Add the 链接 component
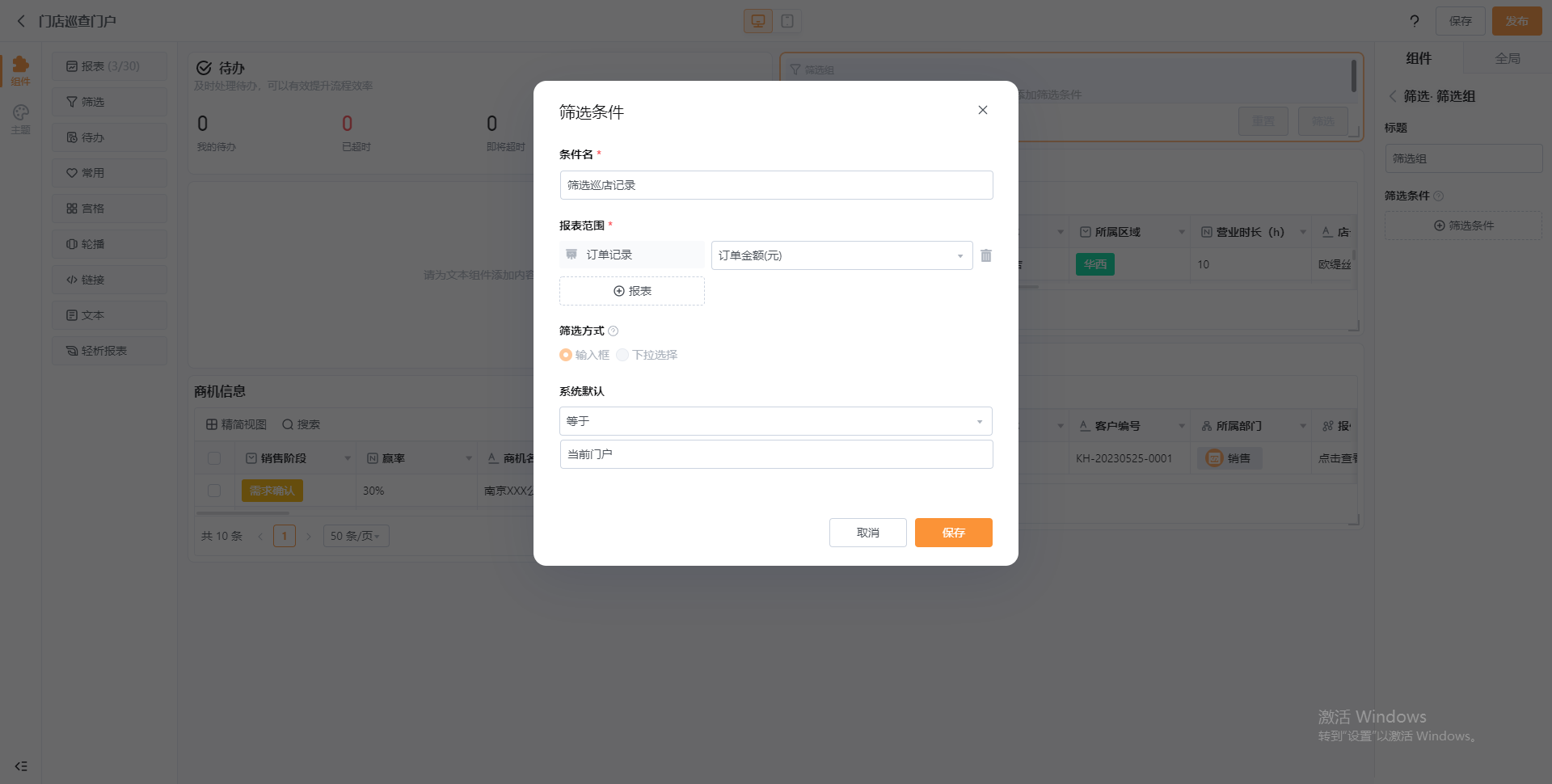 [110, 280]
